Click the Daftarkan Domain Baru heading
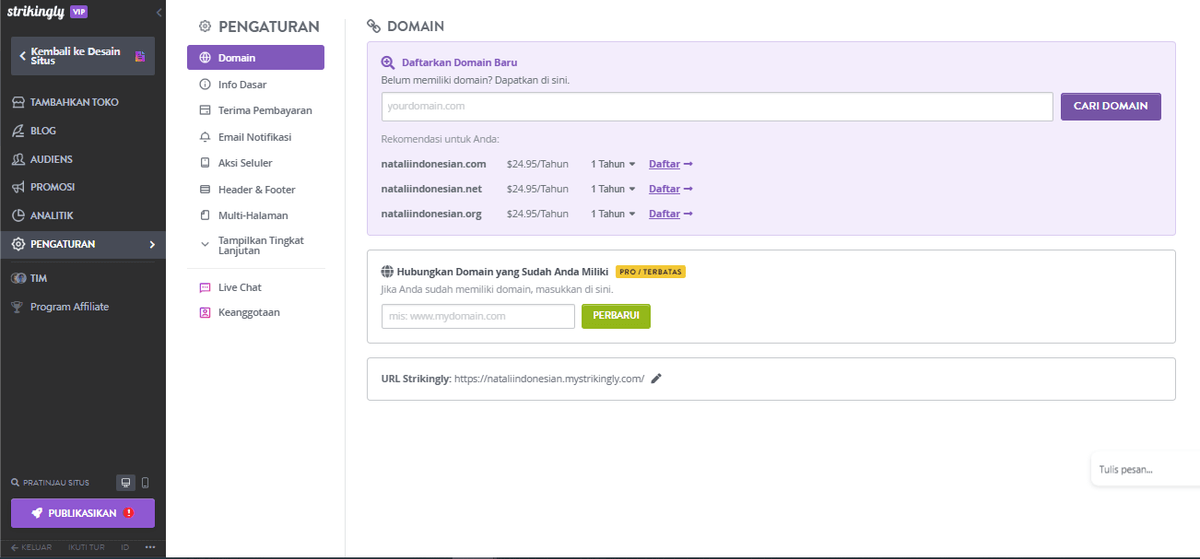 tap(459, 62)
